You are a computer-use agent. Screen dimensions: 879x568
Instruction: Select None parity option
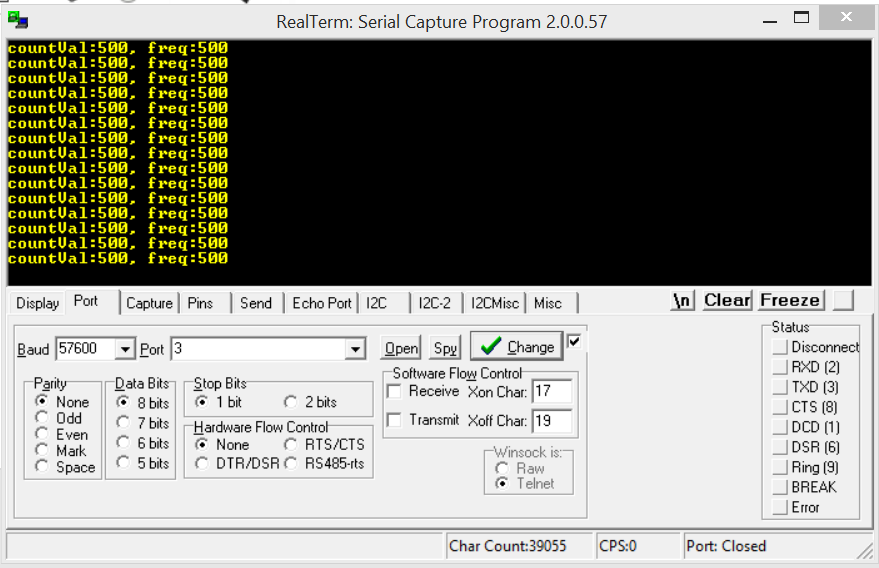pos(62,401)
